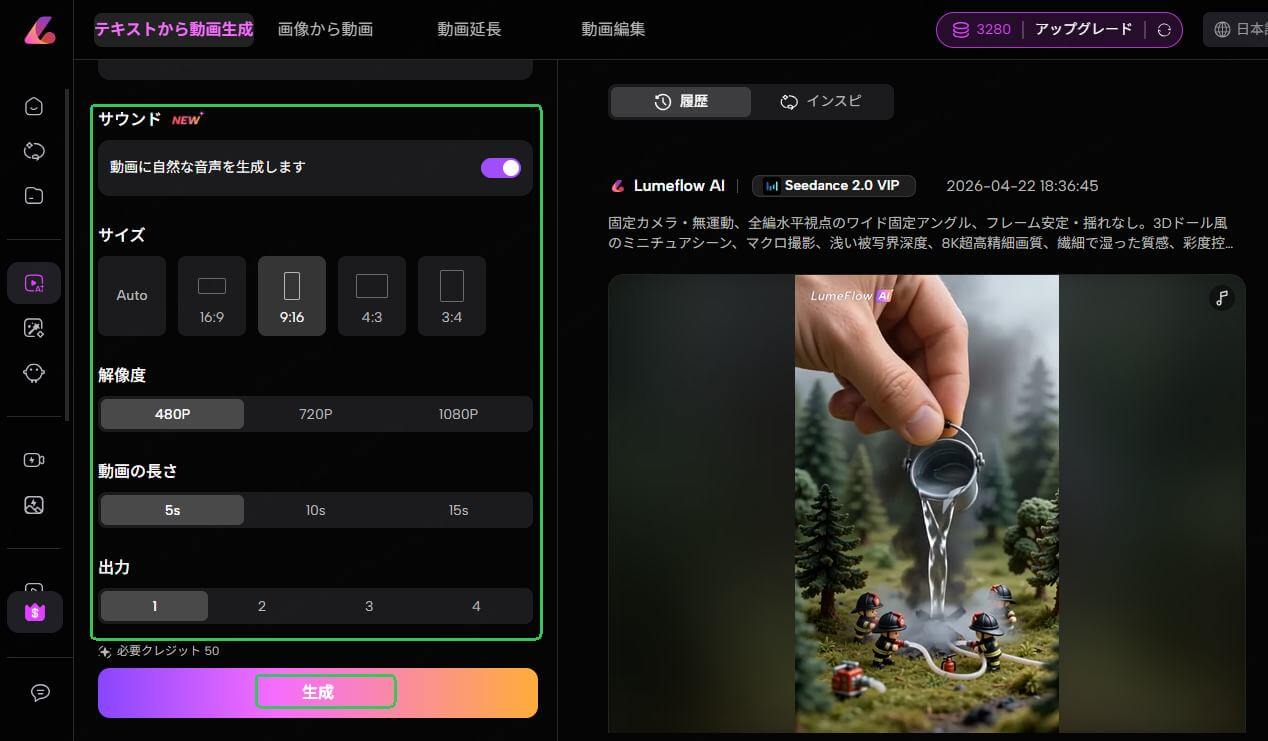The width and height of the screenshot is (1268, 741).
Task: Select 9:16 aspect ratio
Action: [x=292, y=296]
